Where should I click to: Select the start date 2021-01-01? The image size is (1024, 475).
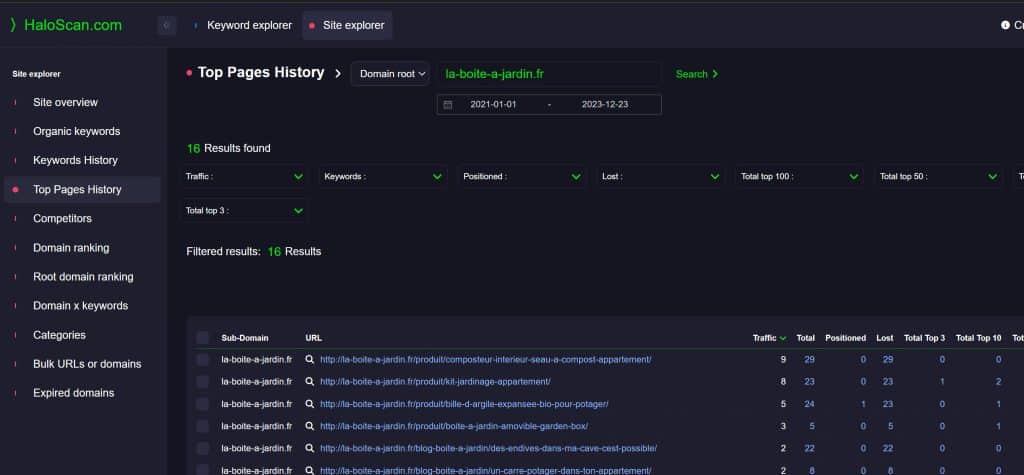pos(493,105)
